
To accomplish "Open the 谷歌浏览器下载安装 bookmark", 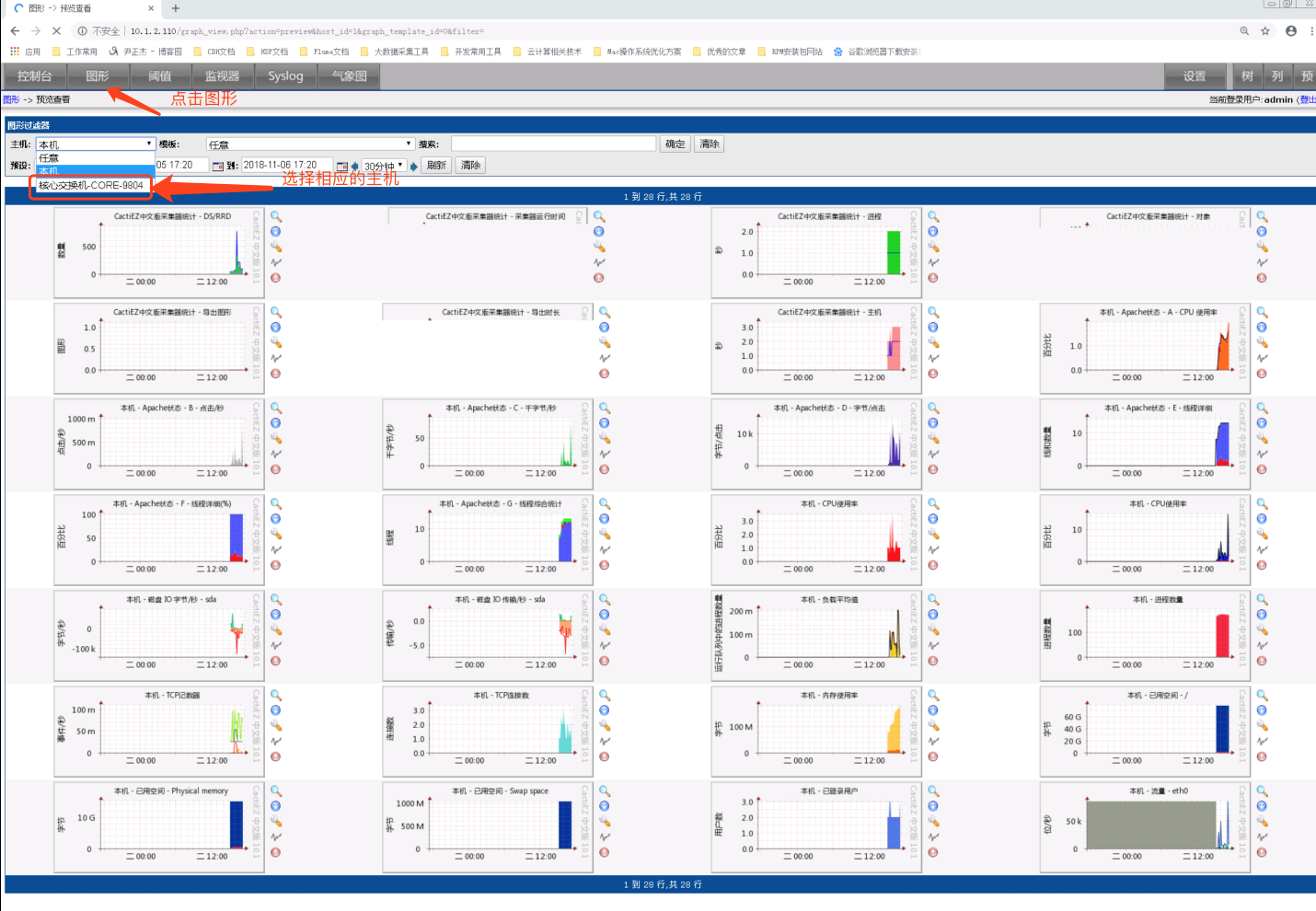I will tap(876, 52).
